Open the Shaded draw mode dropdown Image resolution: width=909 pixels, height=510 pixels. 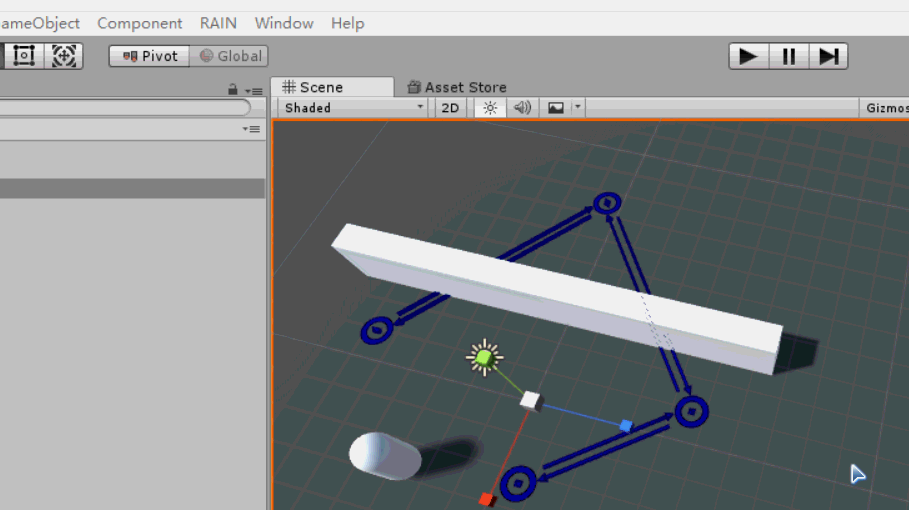coord(353,108)
